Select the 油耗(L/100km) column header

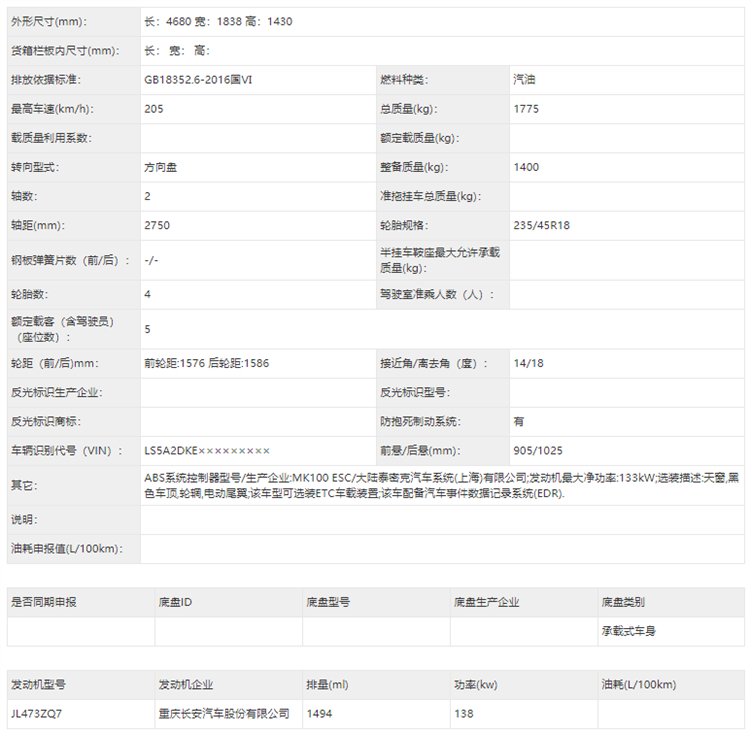point(639,685)
